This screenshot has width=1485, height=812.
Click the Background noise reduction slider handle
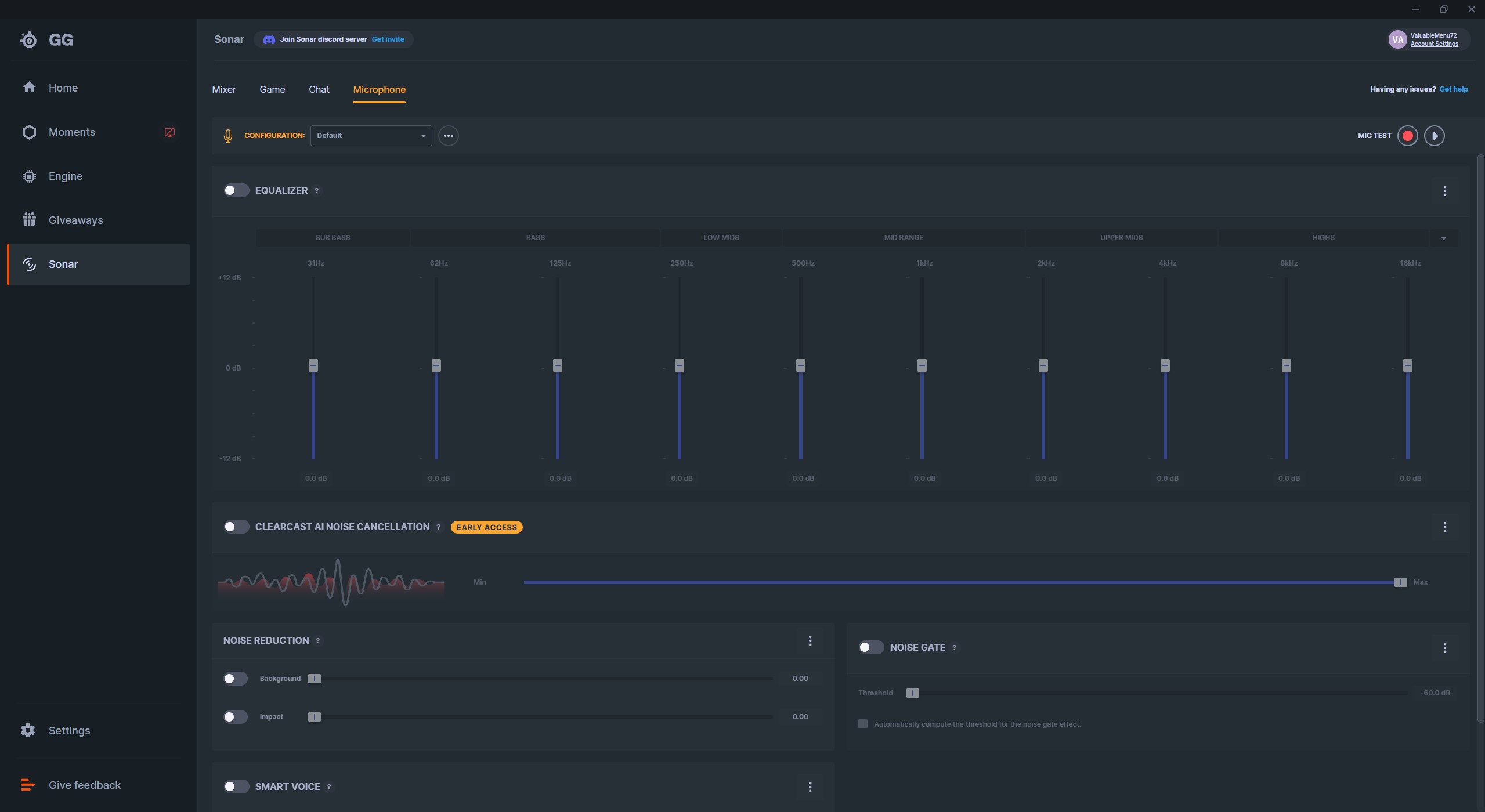coord(314,679)
